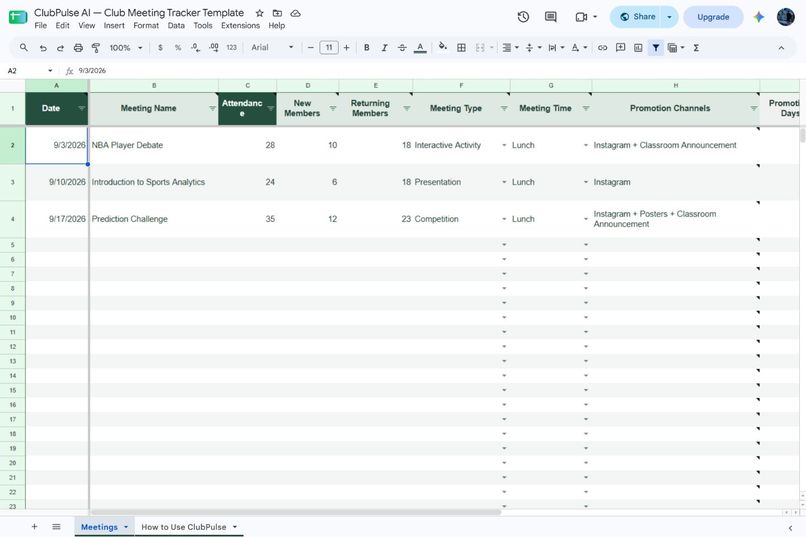This screenshot has width=806, height=537.
Task: Open vertical align options
Action: (533, 48)
